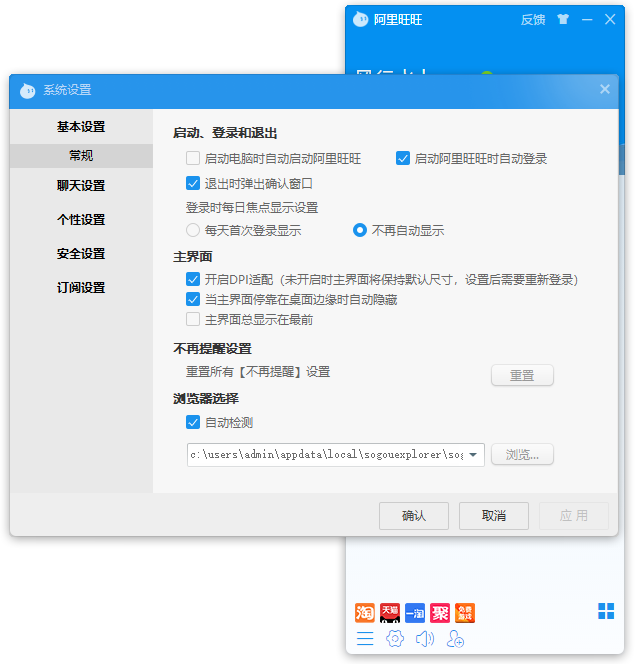Open the Tmall shortcut icon
Screen dimensions: 643x664
390,613
